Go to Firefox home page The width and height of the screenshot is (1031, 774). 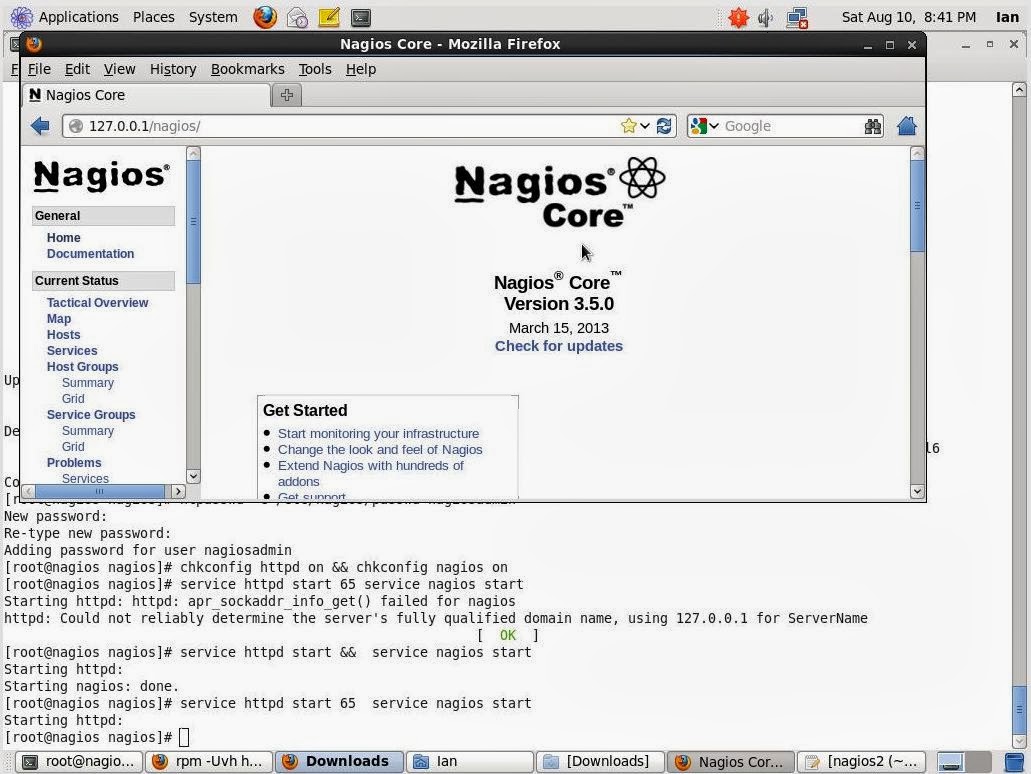(907, 126)
